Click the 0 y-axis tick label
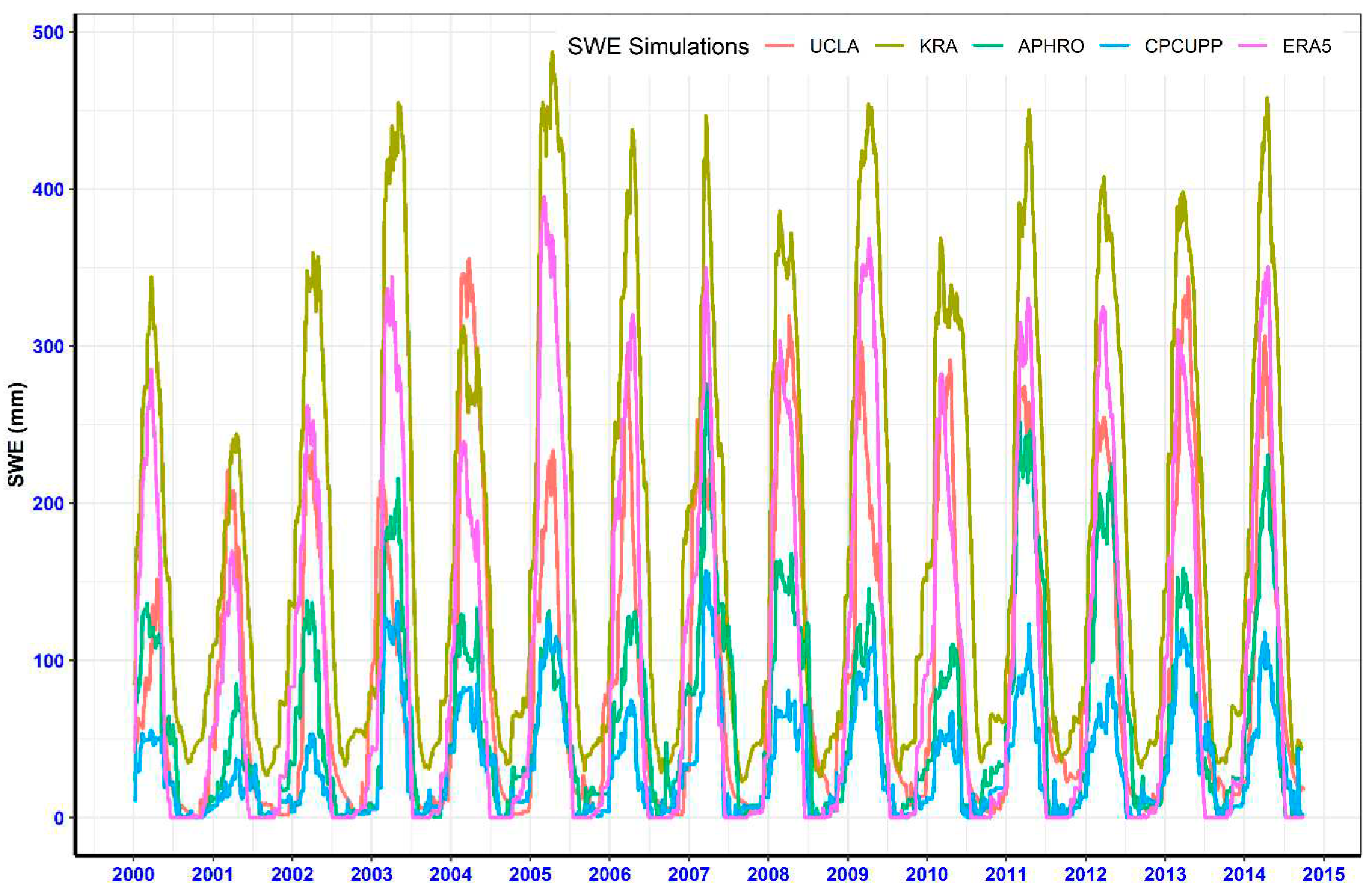Image resolution: width=1372 pixels, height=890 pixels. pyautogui.click(x=59, y=818)
